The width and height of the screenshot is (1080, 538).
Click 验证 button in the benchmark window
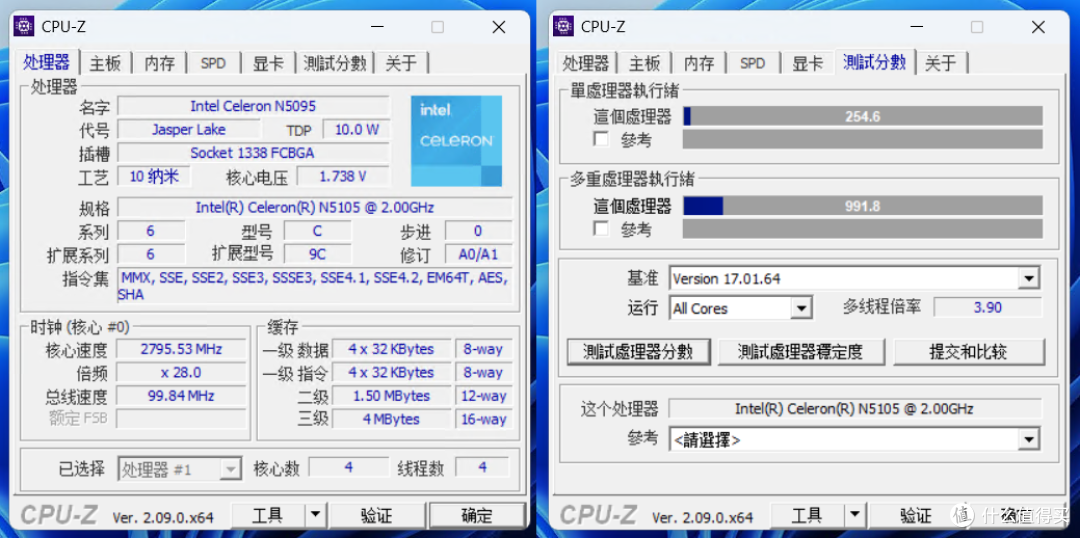point(916,514)
